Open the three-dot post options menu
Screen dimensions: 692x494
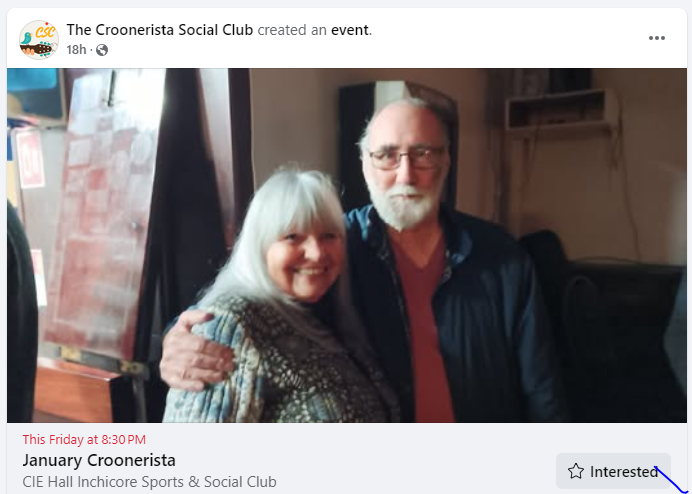pos(656,38)
